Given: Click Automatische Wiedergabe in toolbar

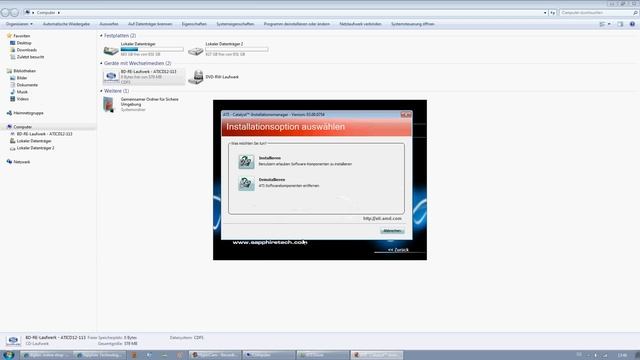Looking at the screenshot, I should pyautogui.click(x=66, y=24).
